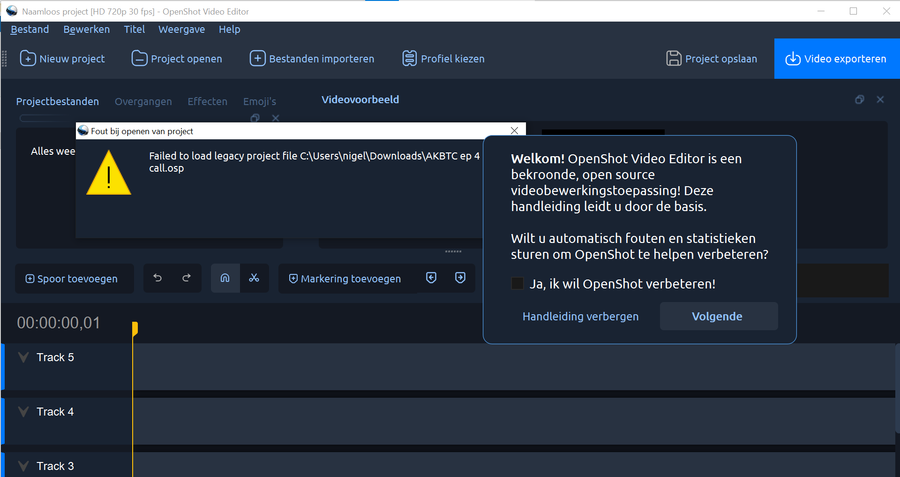
Task: Close the Projectbestanden panel
Action: click(x=276, y=118)
